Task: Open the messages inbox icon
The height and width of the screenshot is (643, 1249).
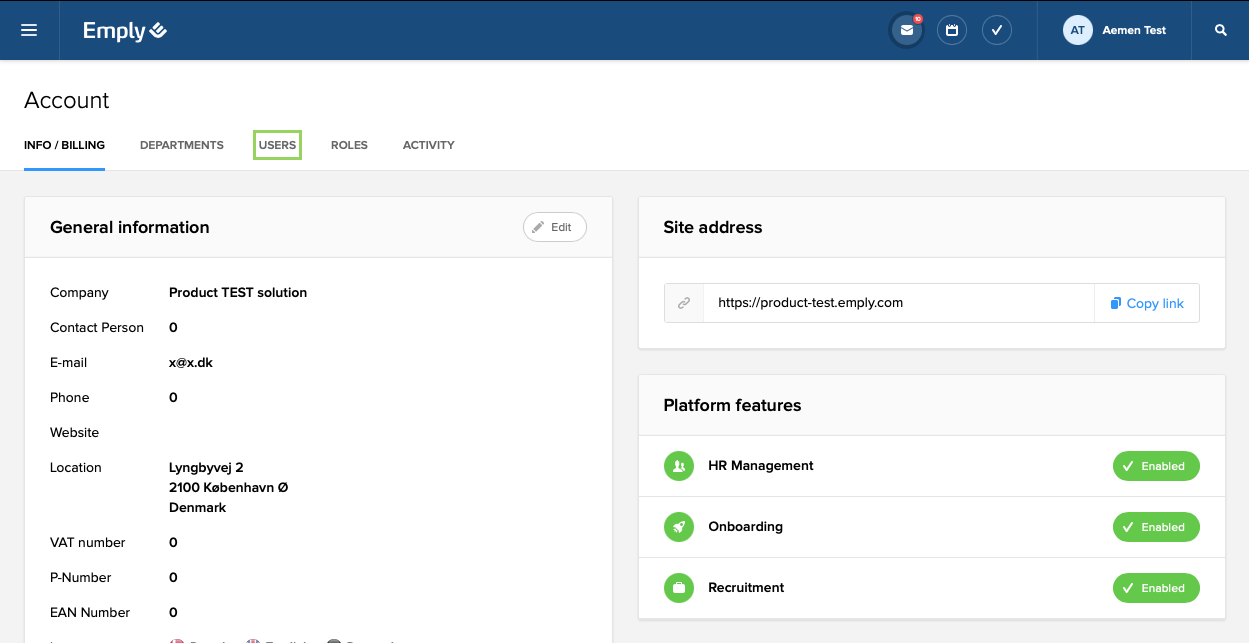Action: pyautogui.click(x=906, y=30)
